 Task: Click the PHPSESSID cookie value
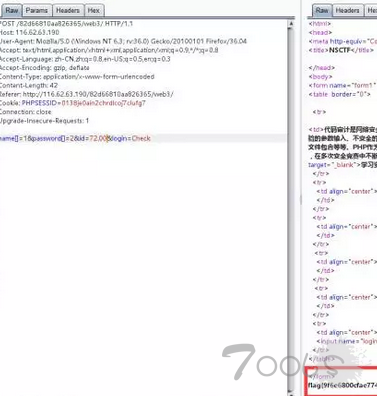coord(103,103)
